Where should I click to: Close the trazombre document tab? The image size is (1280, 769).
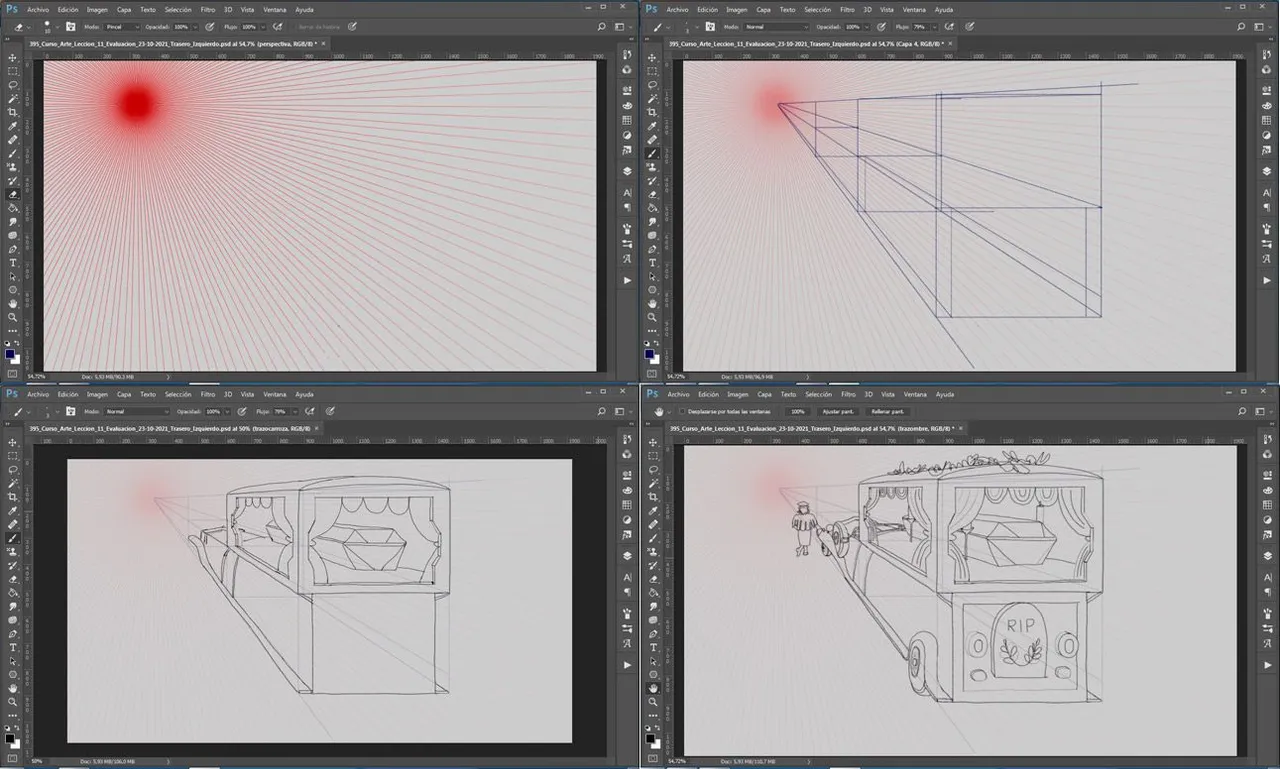959,427
